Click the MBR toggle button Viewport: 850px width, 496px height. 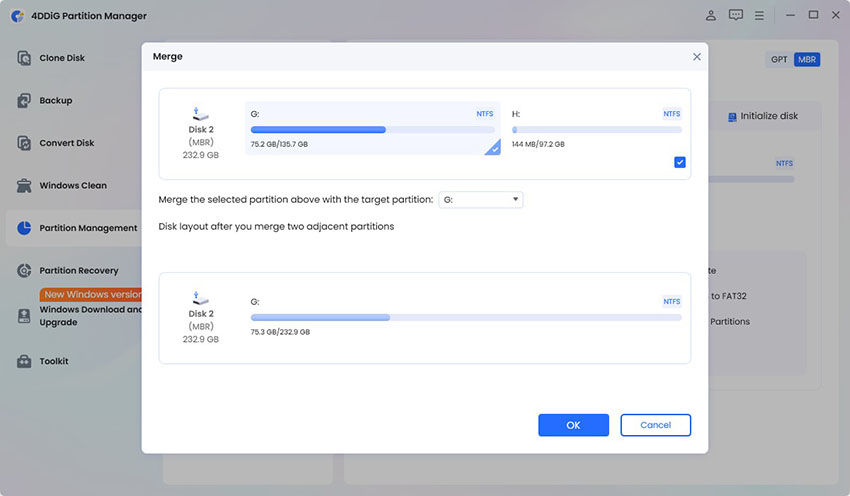tap(807, 60)
